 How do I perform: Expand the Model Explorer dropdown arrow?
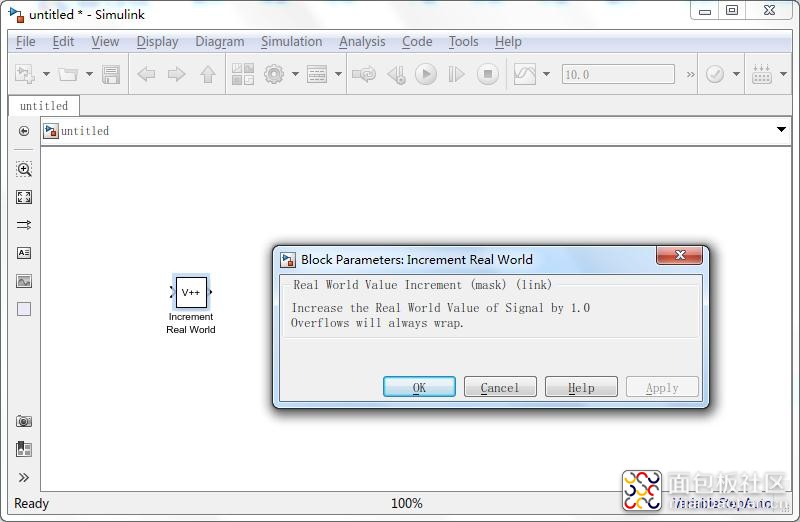point(338,74)
